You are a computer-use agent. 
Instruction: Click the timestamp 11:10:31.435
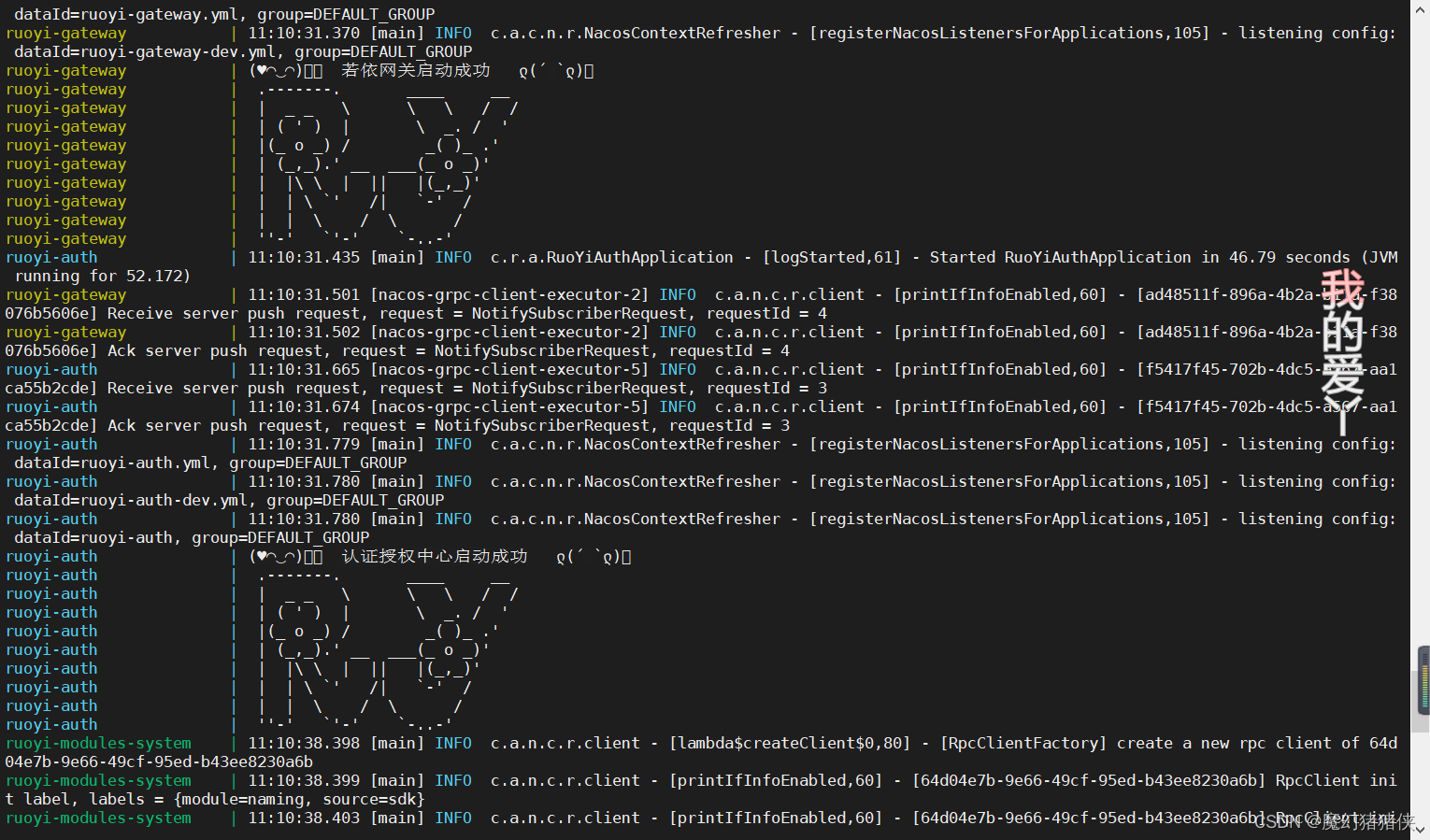(x=304, y=257)
